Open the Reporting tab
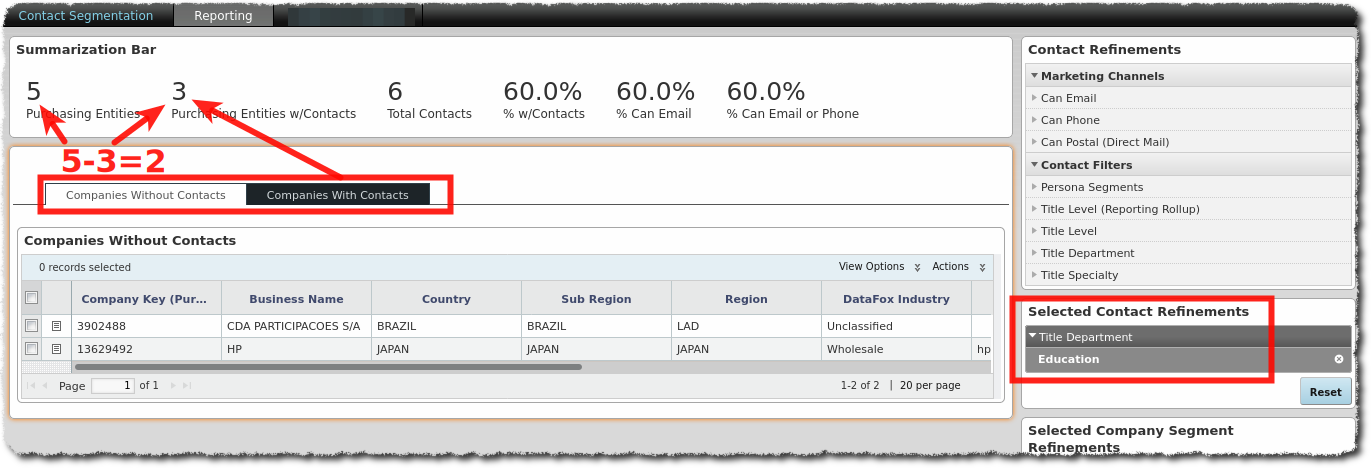The image size is (1371, 468). [223, 16]
